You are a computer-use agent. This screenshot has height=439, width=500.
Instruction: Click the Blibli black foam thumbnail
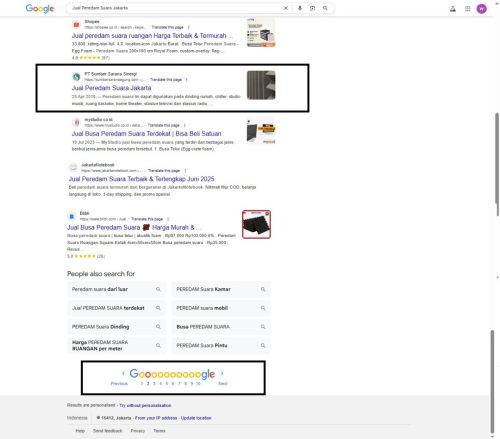[256, 224]
